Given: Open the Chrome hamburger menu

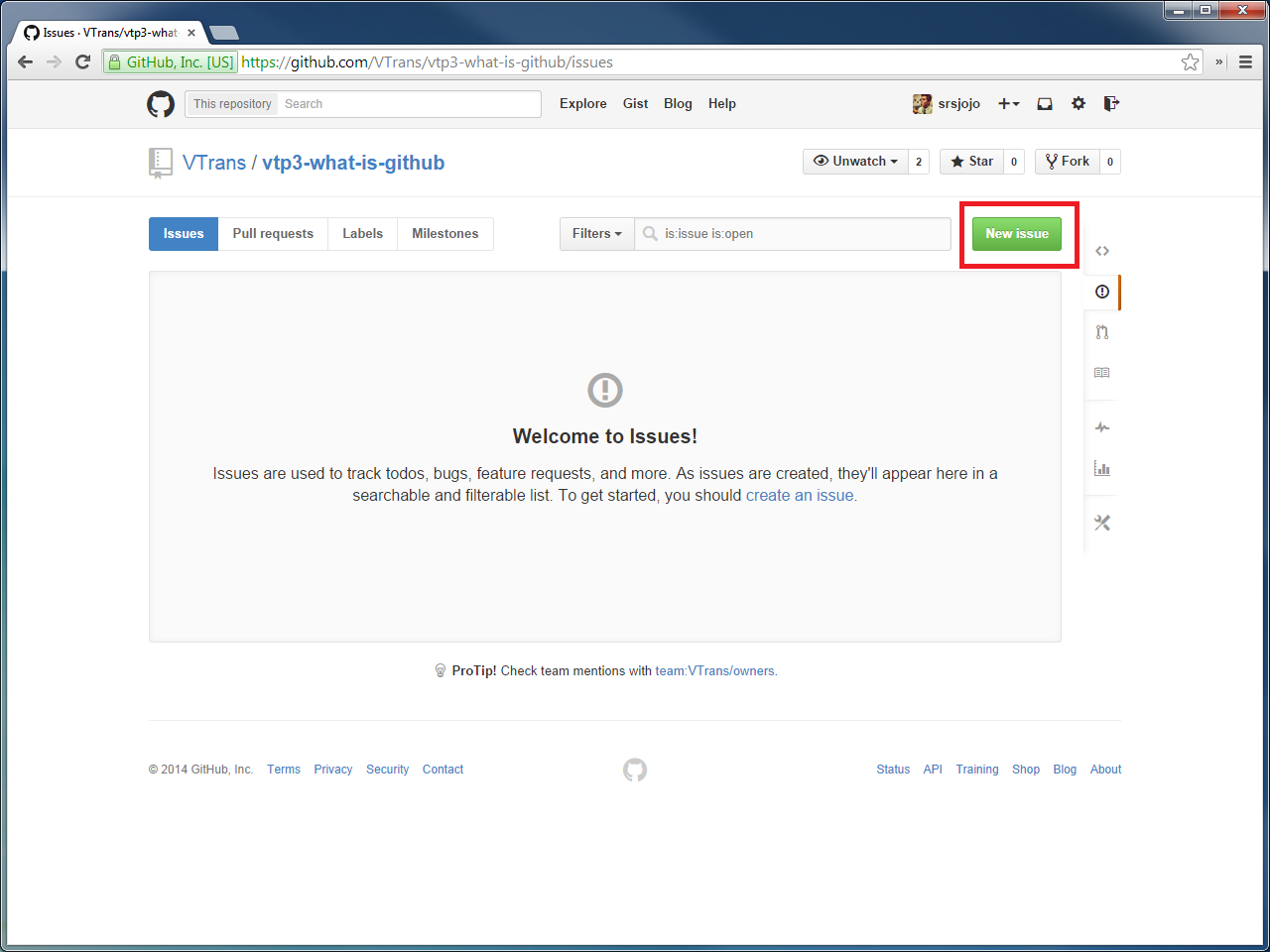Looking at the screenshot, I should pos(1246,61).
